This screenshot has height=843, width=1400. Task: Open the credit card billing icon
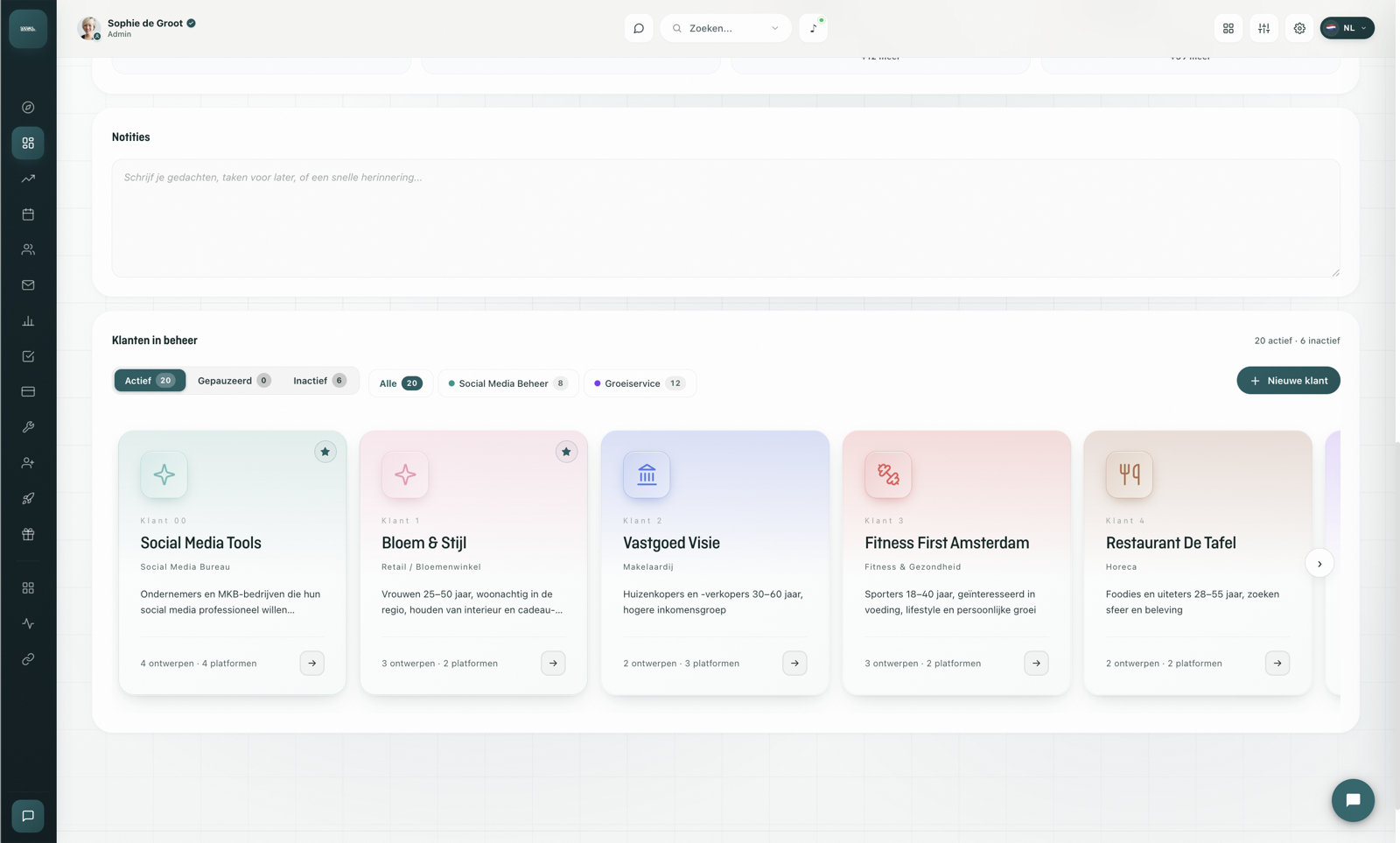[28, 391]
